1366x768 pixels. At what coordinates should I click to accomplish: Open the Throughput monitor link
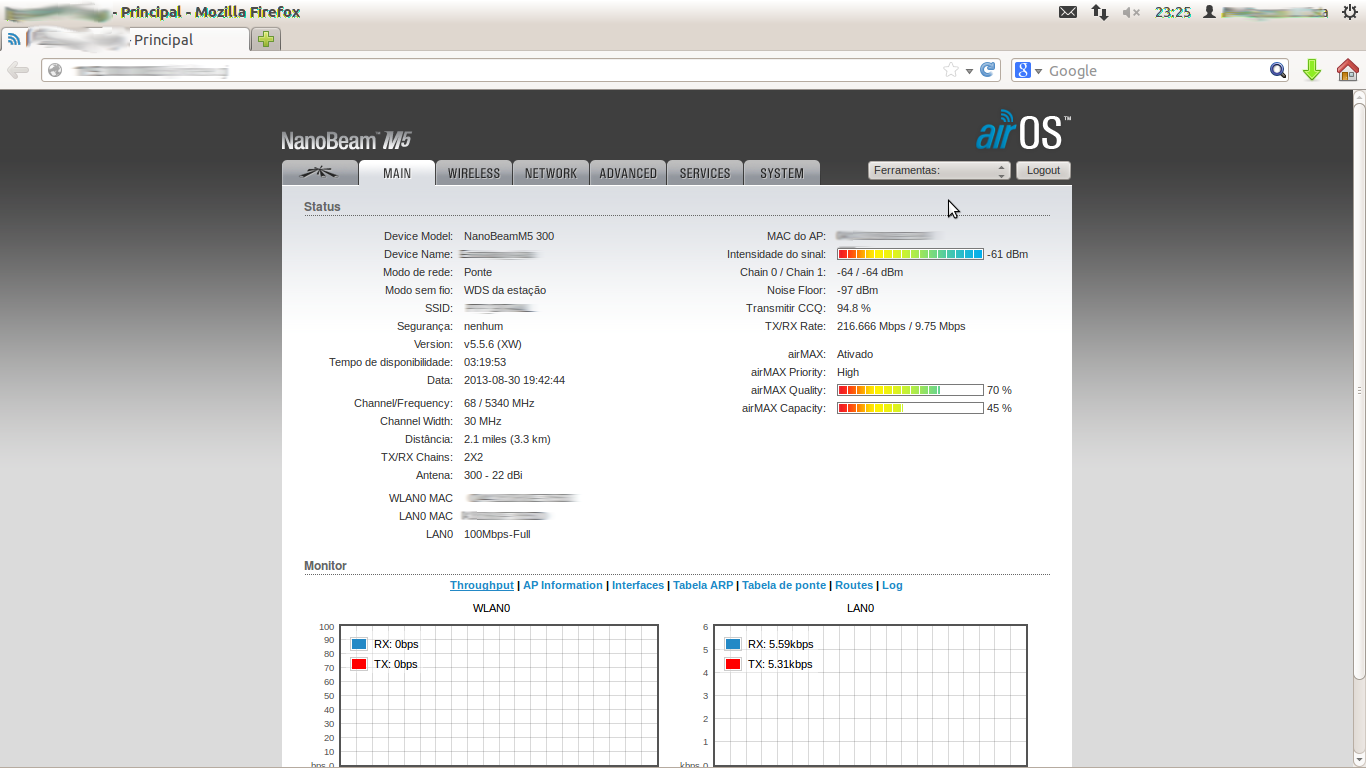[482, 585]
